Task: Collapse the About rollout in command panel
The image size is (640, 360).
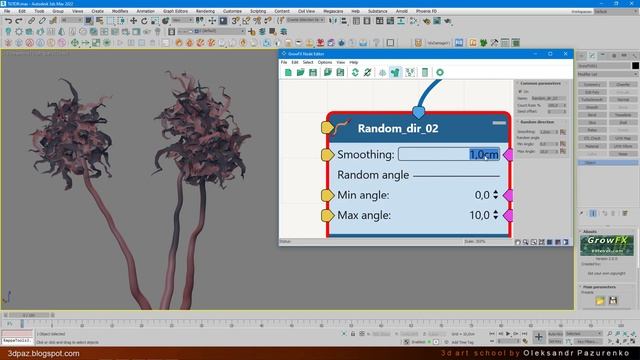Action: pos(589,231)
